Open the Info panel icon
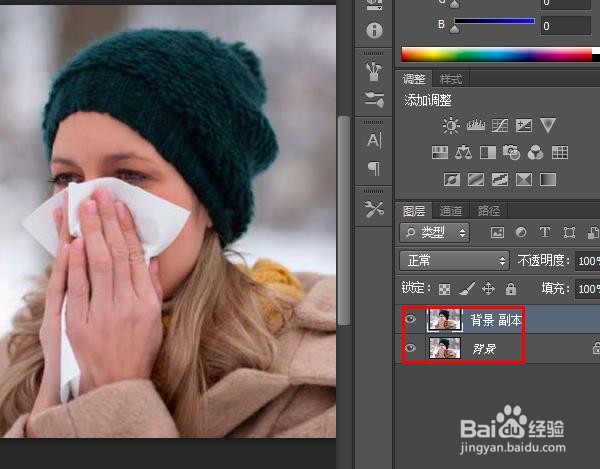 click(374, 30)
